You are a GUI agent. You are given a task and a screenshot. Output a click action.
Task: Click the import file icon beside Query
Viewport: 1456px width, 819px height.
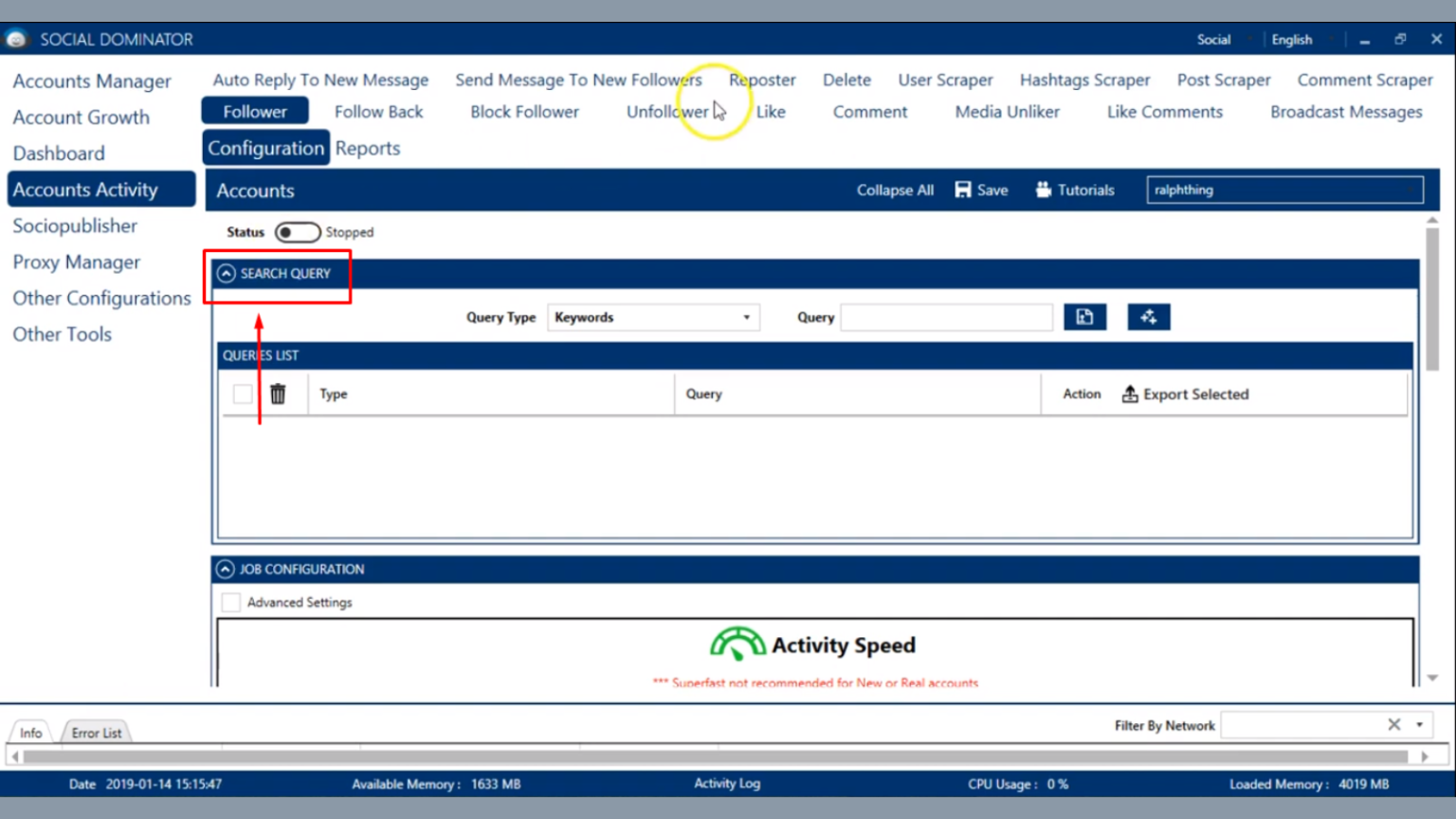coord(1084,318)
